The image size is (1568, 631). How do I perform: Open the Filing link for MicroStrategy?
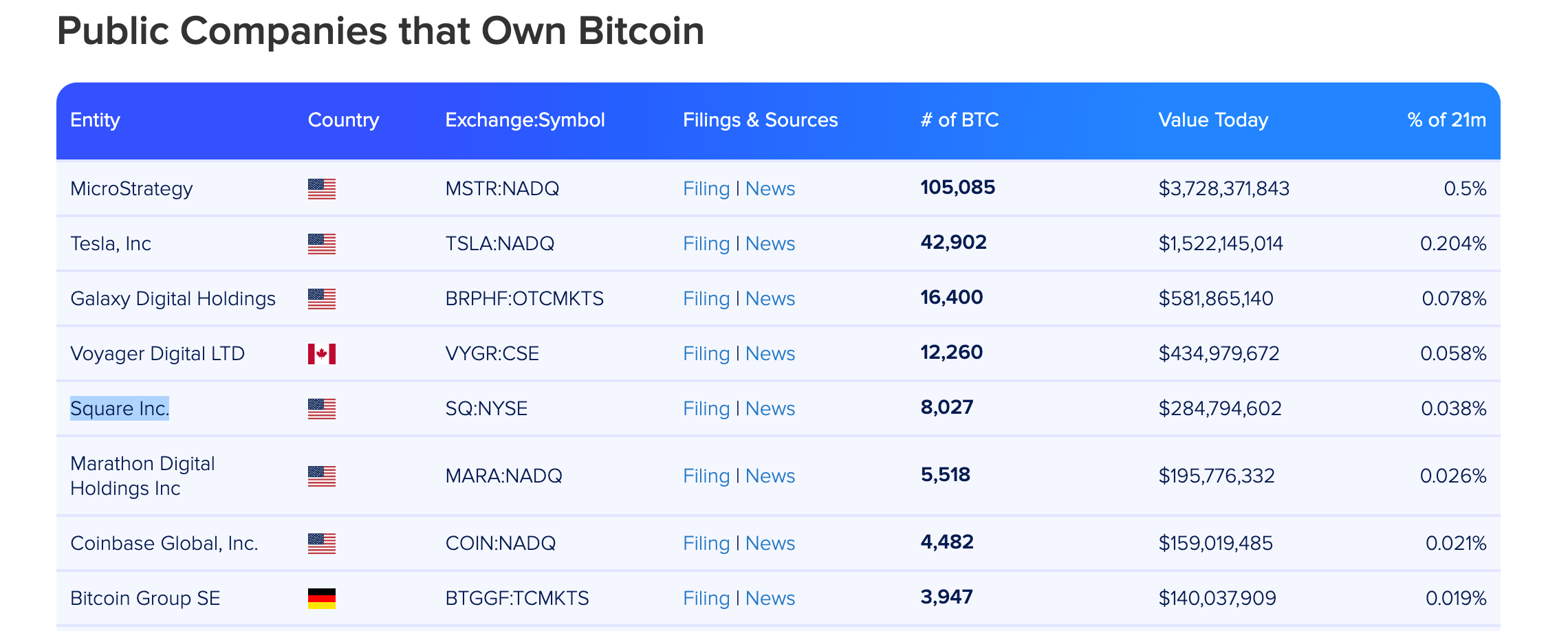click(706, 188)
